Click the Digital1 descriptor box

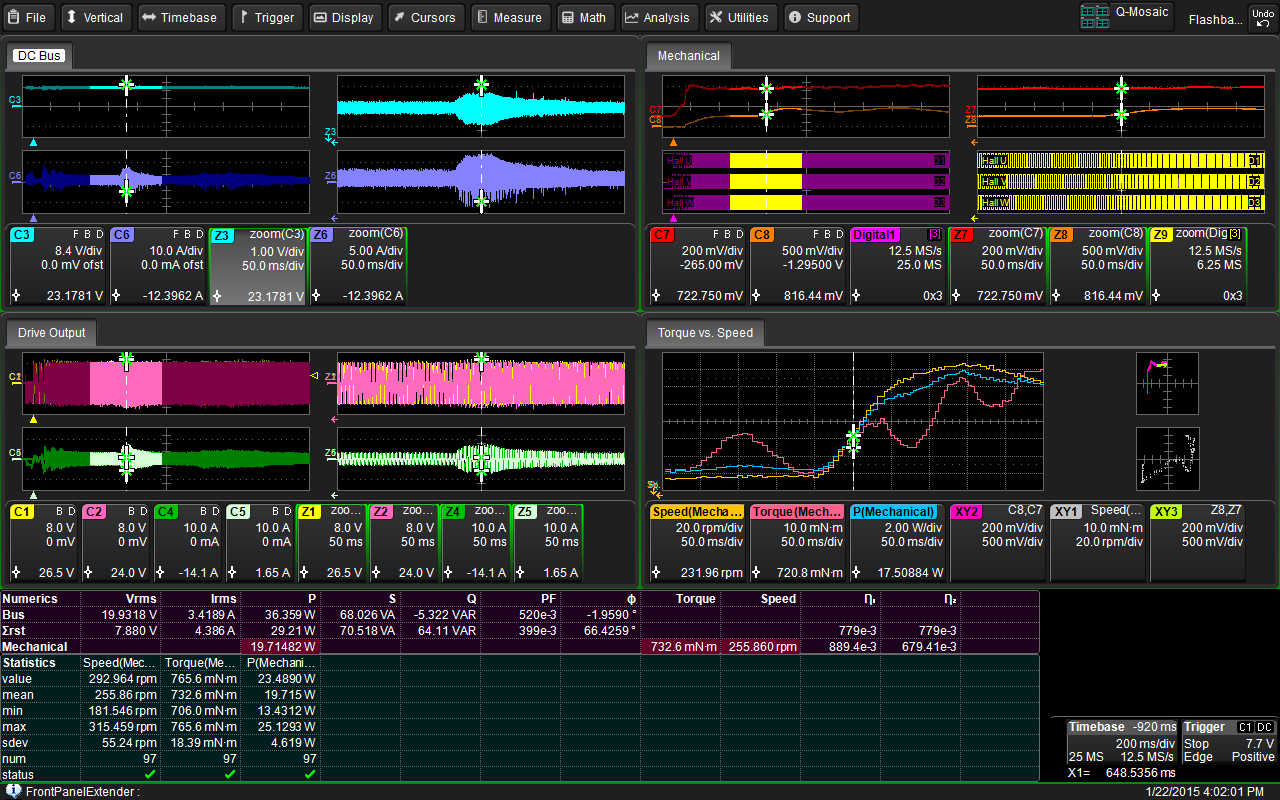897,266
